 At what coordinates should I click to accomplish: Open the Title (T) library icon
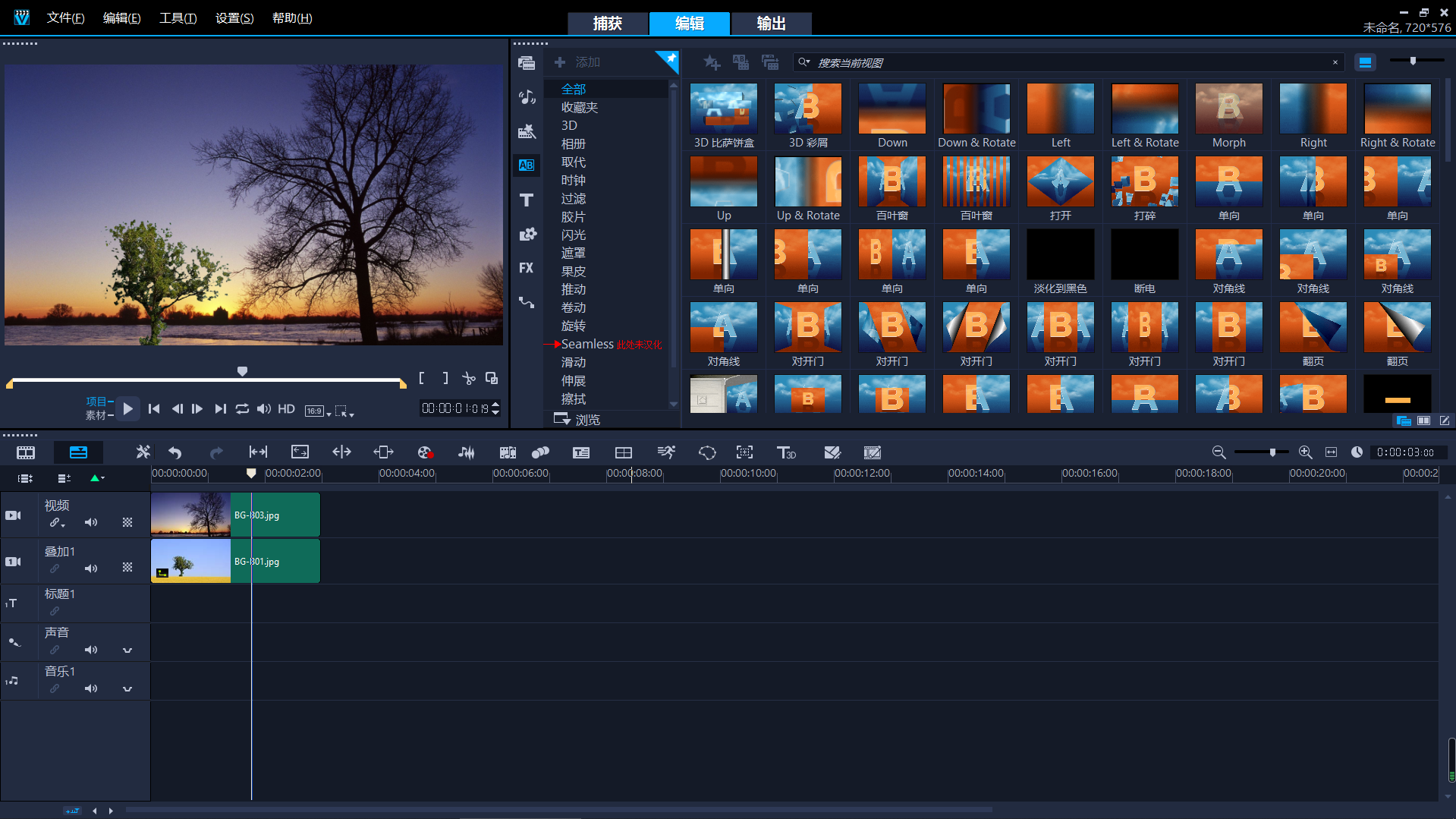527,200
